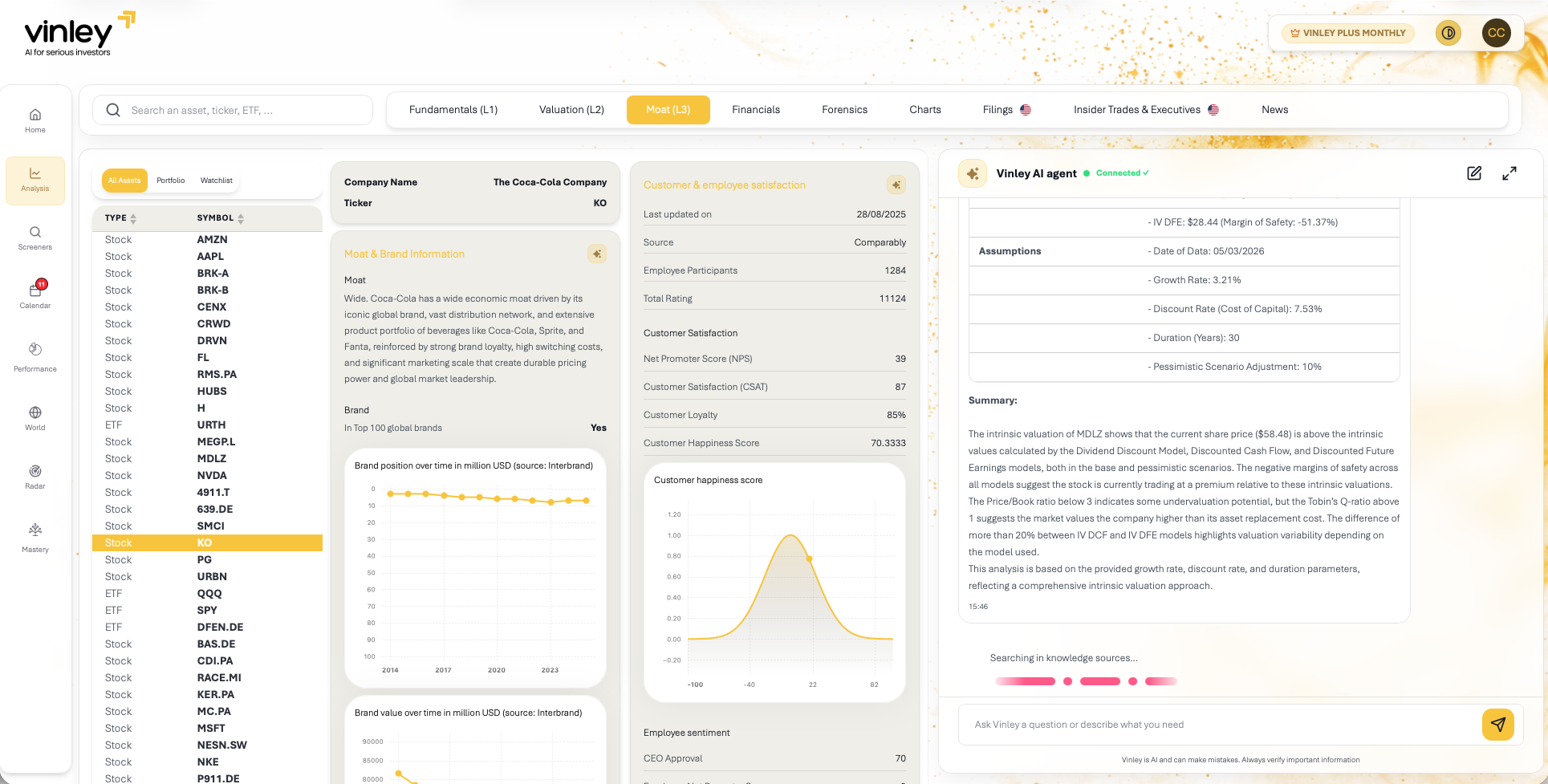Open the Mastery sidebar section

35,536
